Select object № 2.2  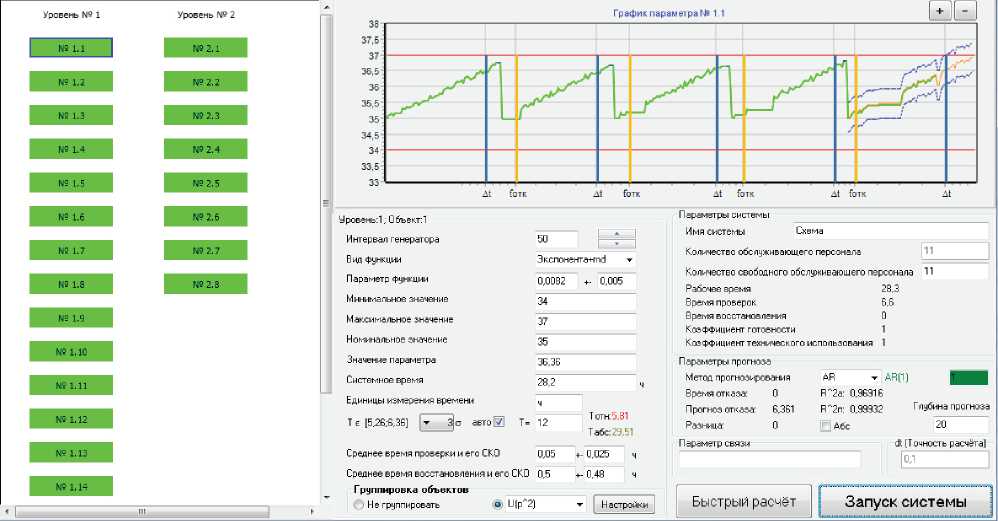point(206,81)
